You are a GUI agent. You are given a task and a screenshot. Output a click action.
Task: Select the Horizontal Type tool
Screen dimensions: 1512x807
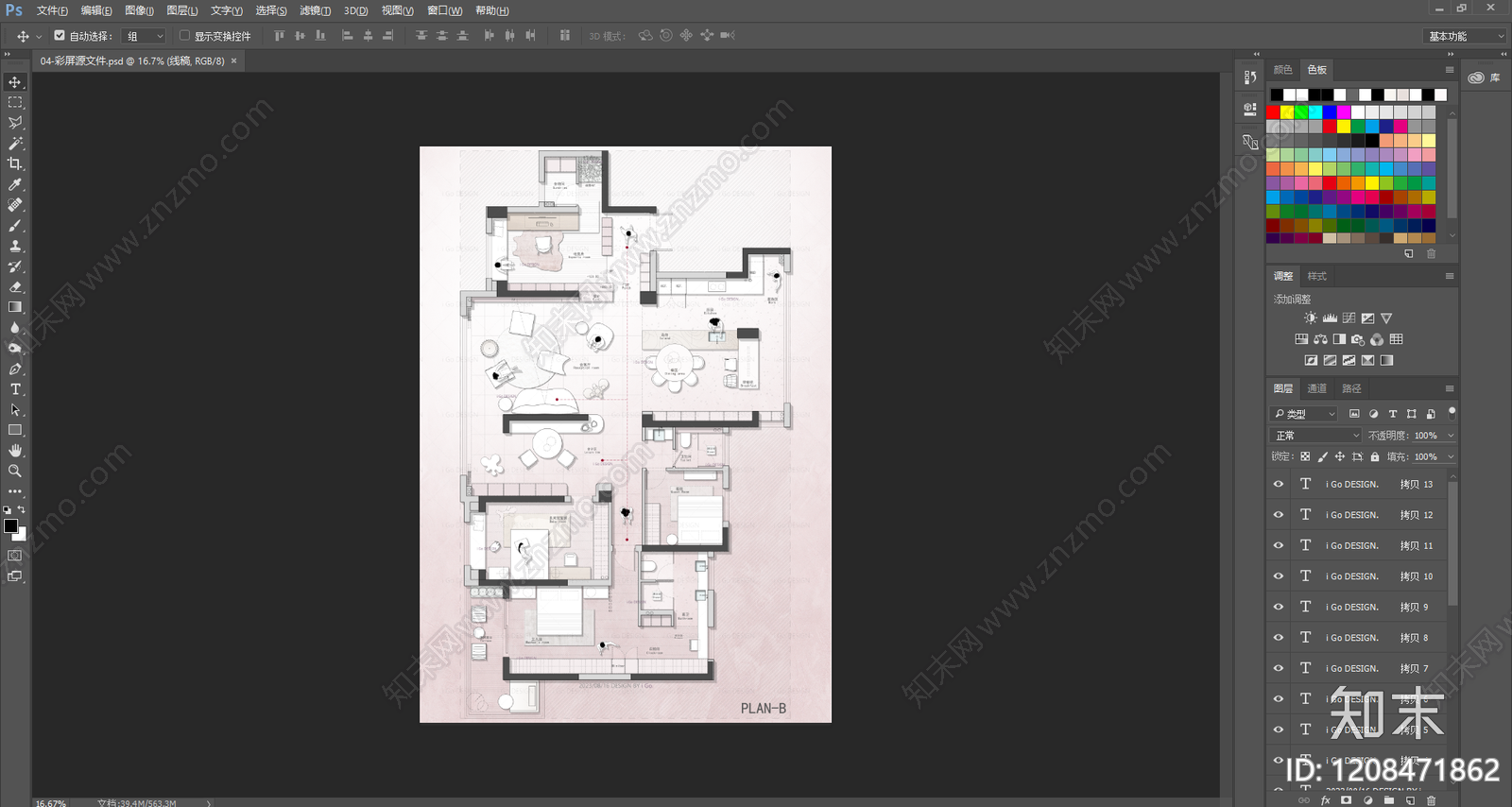click(x=15, y=389)
